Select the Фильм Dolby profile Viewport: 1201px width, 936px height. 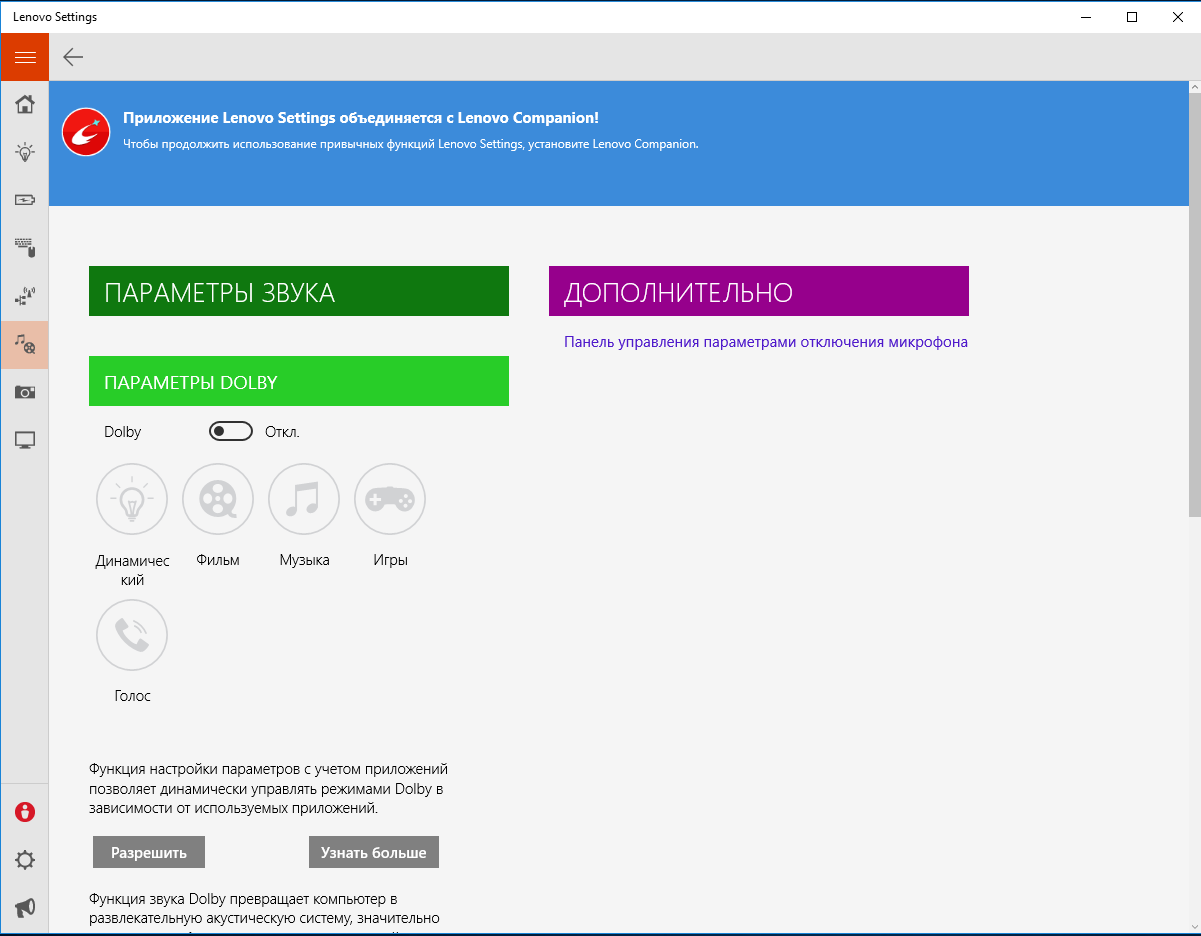(x=218, y=499)
